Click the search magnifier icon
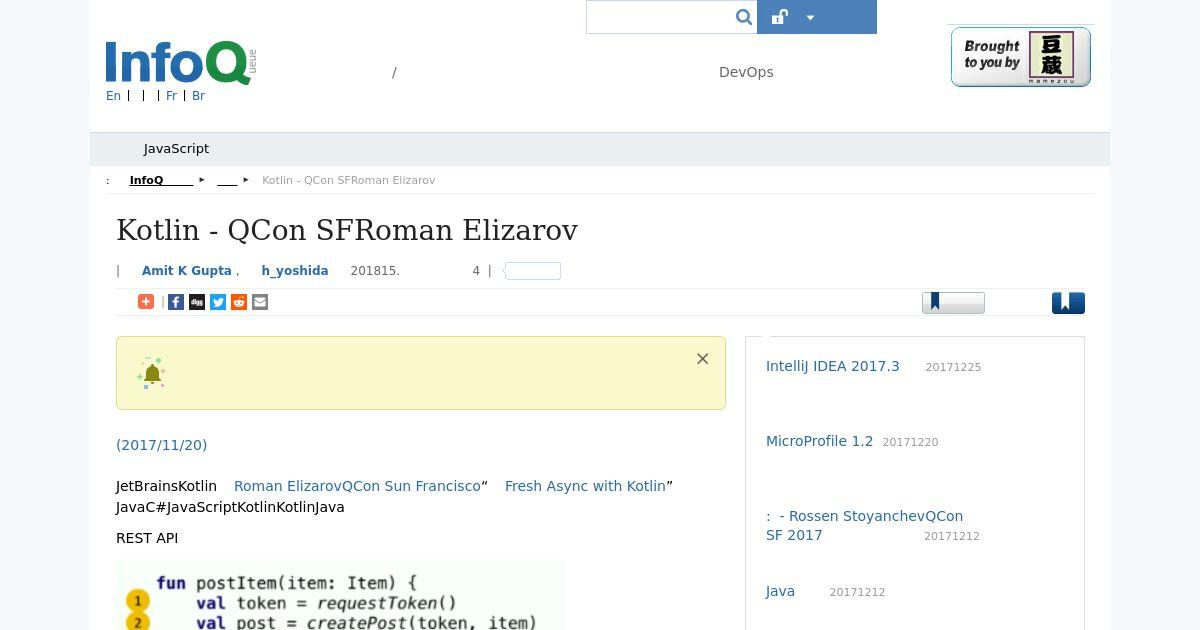 744,17
